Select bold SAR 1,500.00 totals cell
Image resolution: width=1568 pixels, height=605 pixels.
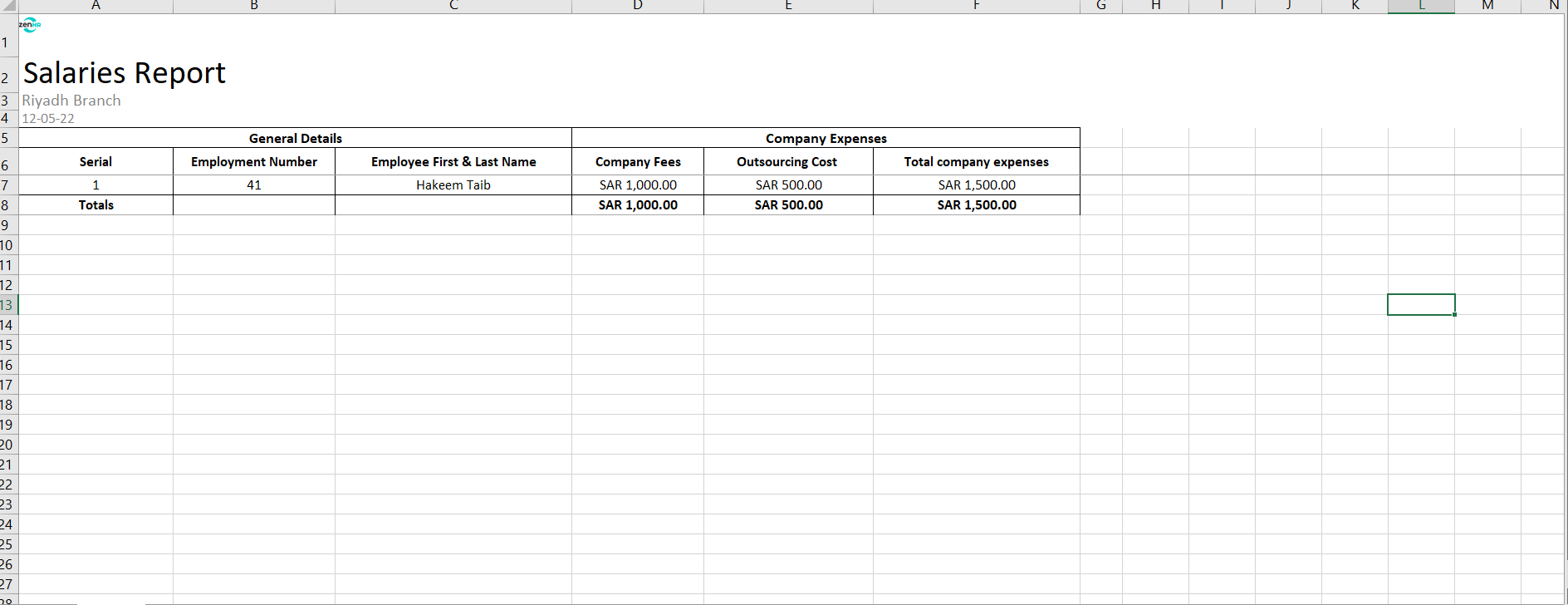(977, 205)
